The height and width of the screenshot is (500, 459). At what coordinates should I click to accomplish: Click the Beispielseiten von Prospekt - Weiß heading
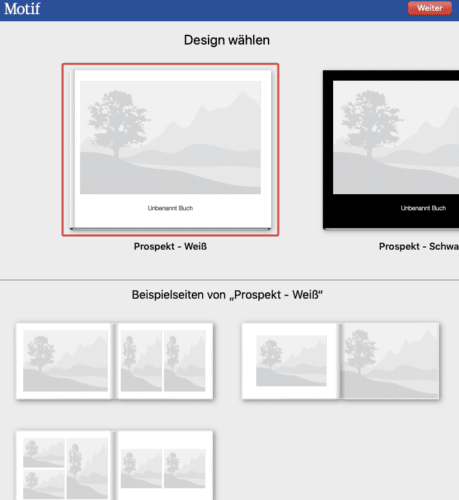point(227,295)
